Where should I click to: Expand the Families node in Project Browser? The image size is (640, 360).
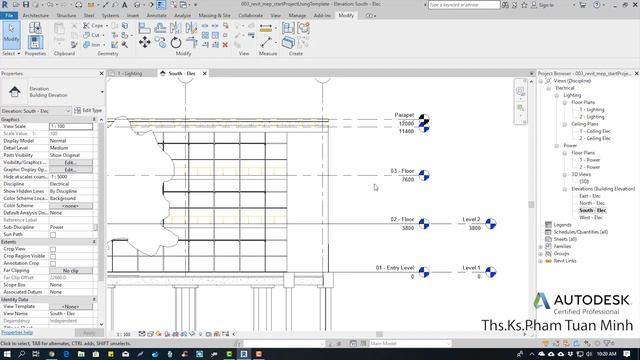pos(541,247)
